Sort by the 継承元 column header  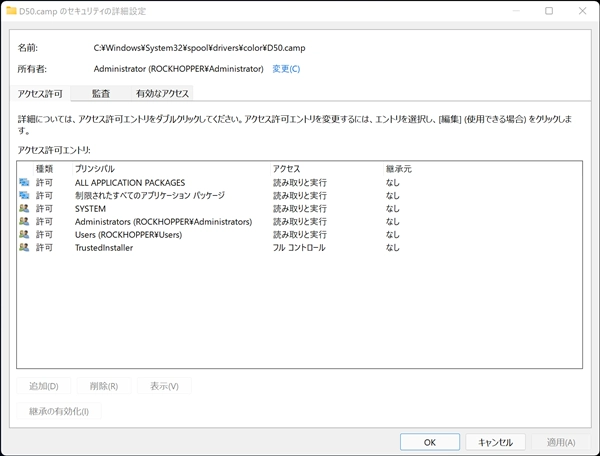click(398, 169)
